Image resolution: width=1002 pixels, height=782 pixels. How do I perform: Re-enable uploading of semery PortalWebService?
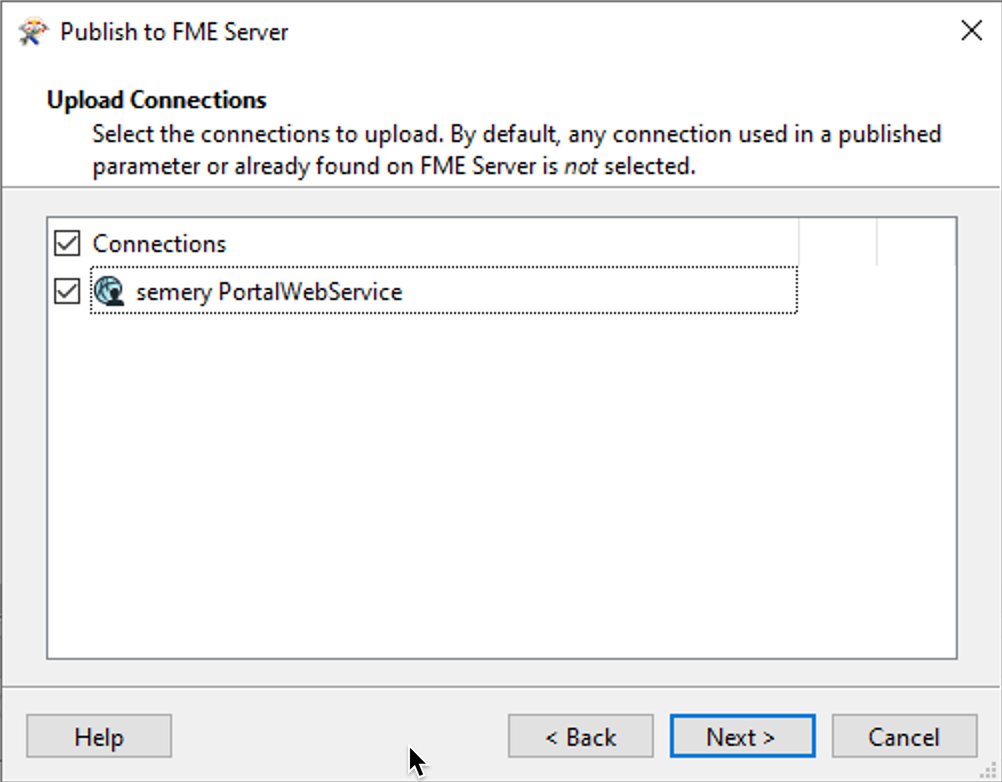click(66, 291)
